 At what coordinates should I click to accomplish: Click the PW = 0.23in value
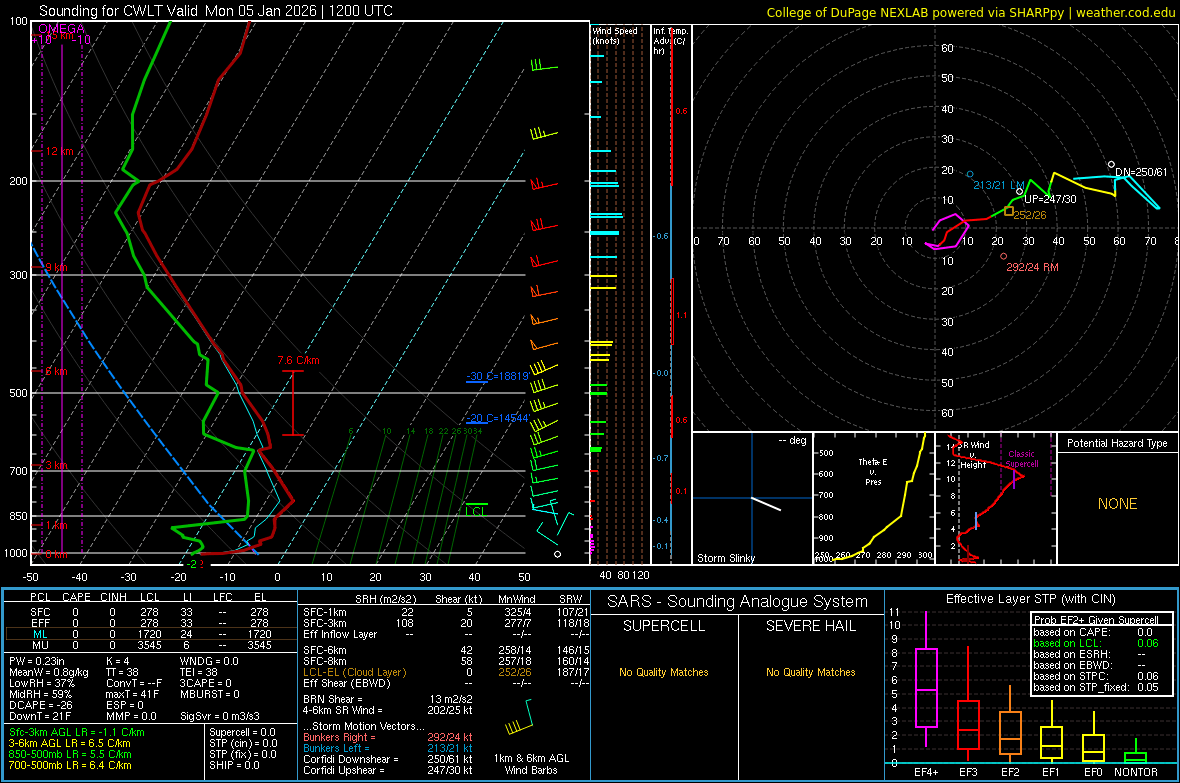point(37,661)
